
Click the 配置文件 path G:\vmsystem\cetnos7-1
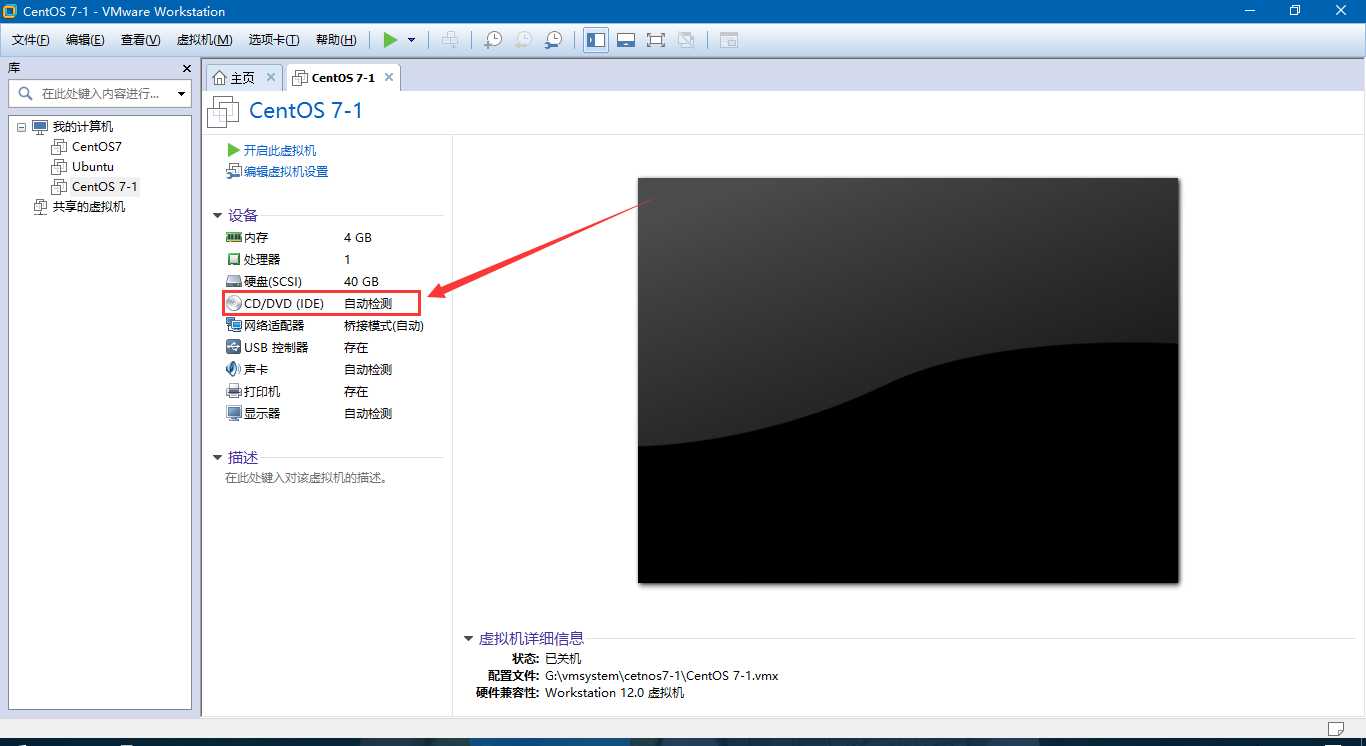[661, 675]
